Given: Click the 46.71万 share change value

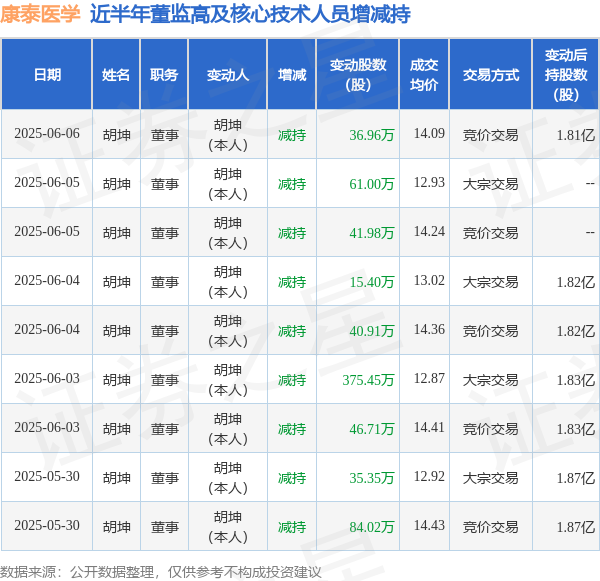Looking at the screenshot, I should click(372, 429).
